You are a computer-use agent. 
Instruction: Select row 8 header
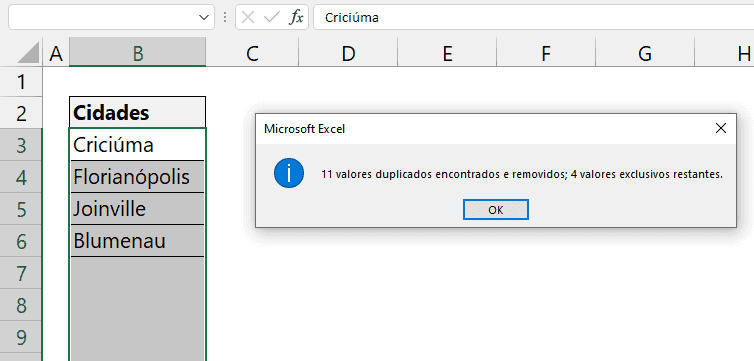pos(21,305)
